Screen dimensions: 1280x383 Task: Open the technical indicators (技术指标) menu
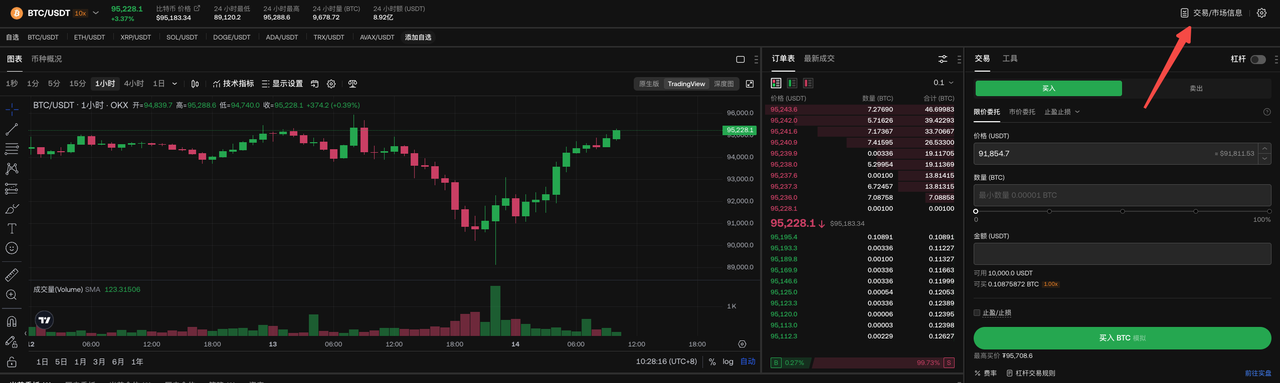(233, 84)
